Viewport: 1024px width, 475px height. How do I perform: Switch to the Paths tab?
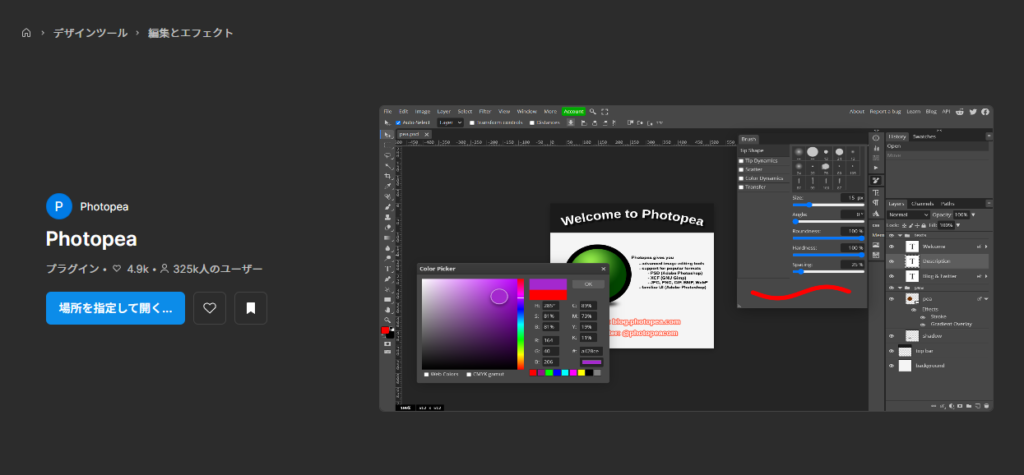pyautogui.click(x=948, y=204)
